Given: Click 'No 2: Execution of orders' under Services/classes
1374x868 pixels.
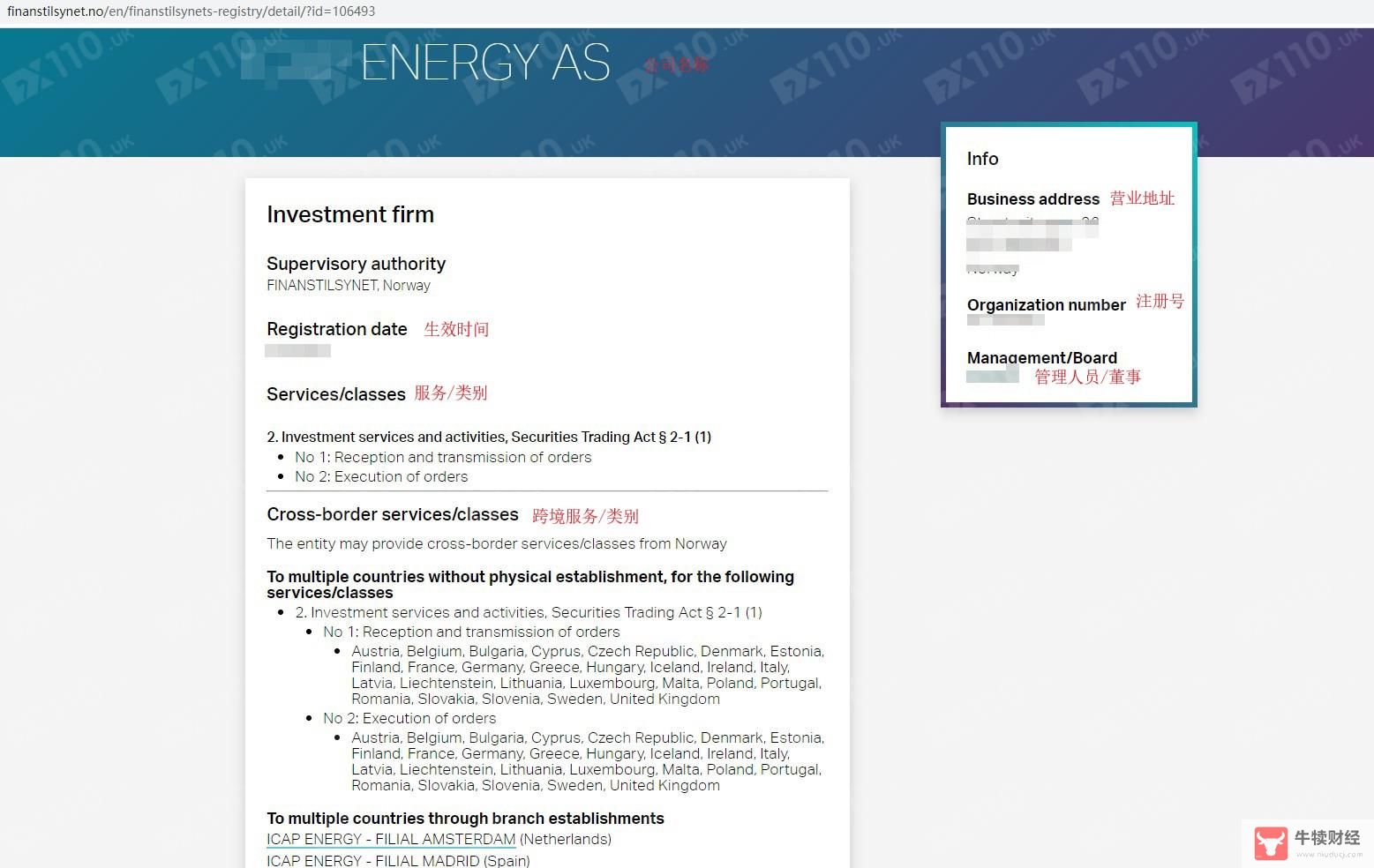Looking at the screenshot, I should 381,476.
